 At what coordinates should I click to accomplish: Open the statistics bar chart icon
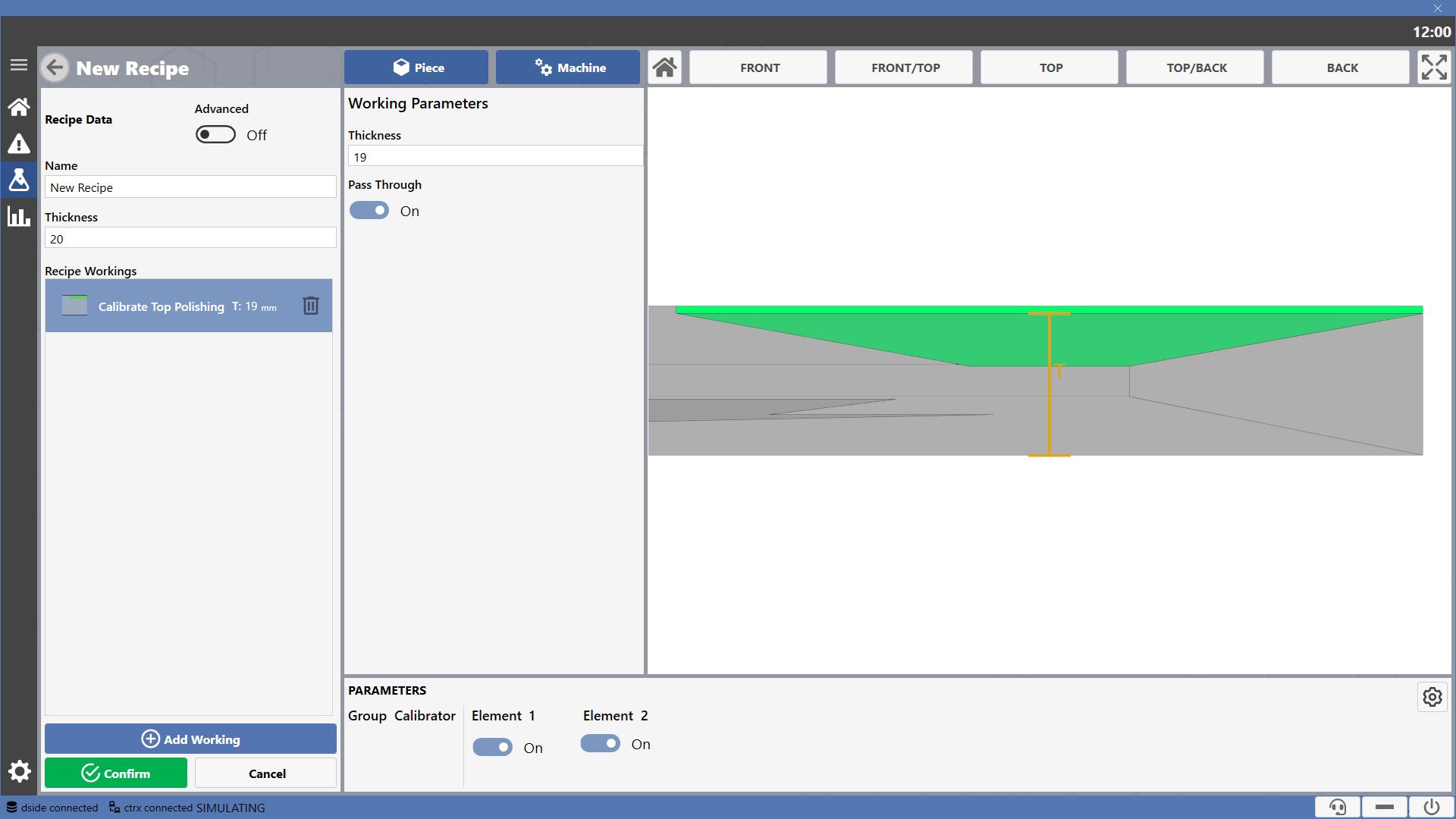[x=19, y=216]
